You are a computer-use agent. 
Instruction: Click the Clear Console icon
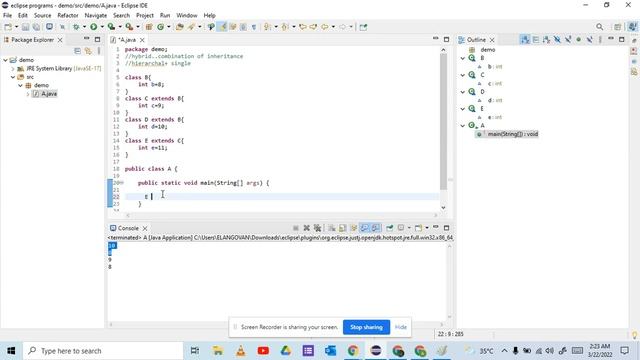(x=332, y=228)
